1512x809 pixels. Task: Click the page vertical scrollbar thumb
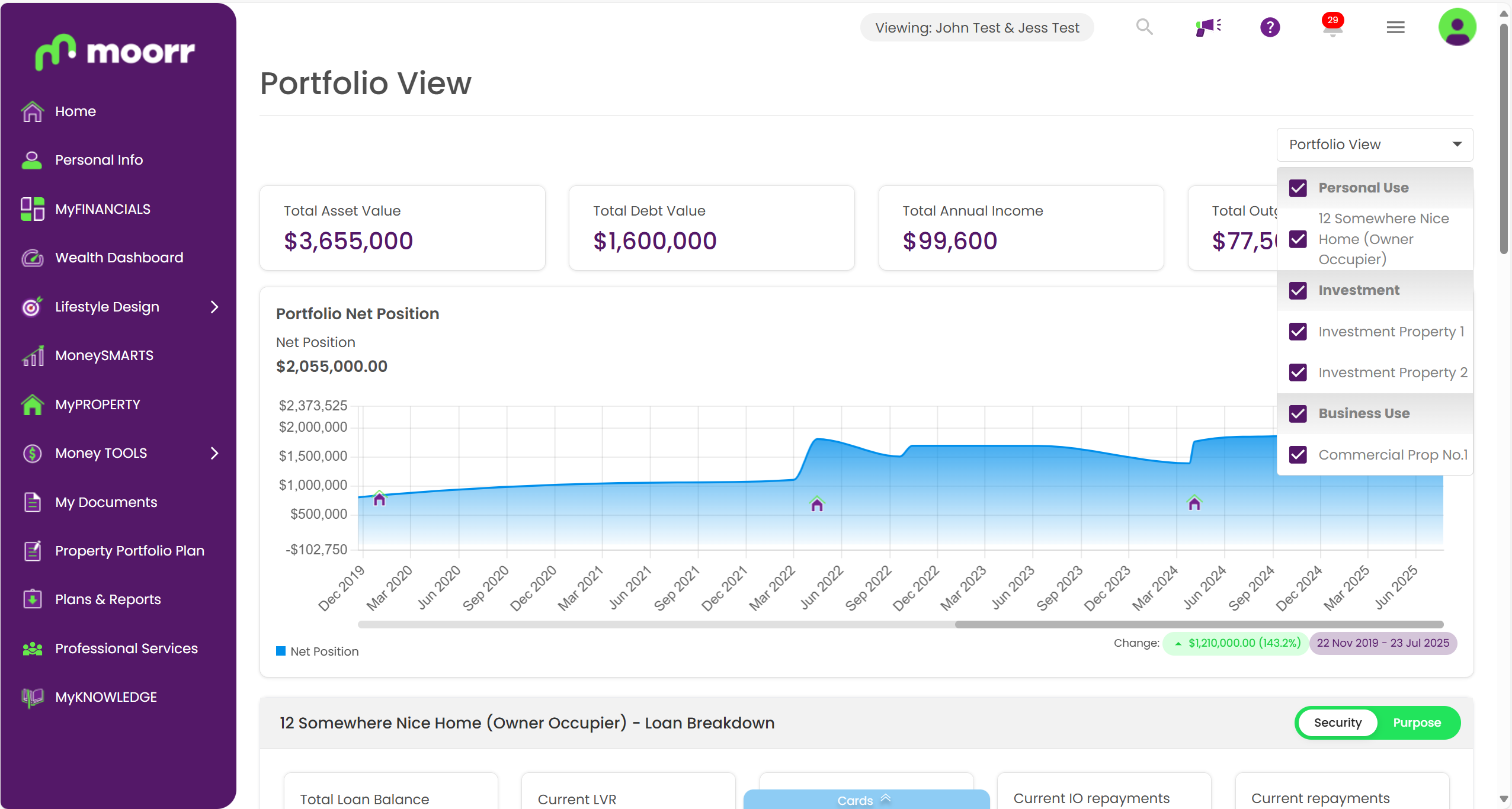click(1504, 139)
